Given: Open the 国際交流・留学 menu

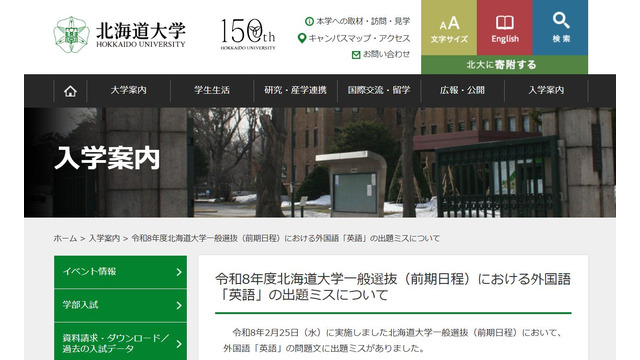Looking at the screenshot, I should (379, 91).
